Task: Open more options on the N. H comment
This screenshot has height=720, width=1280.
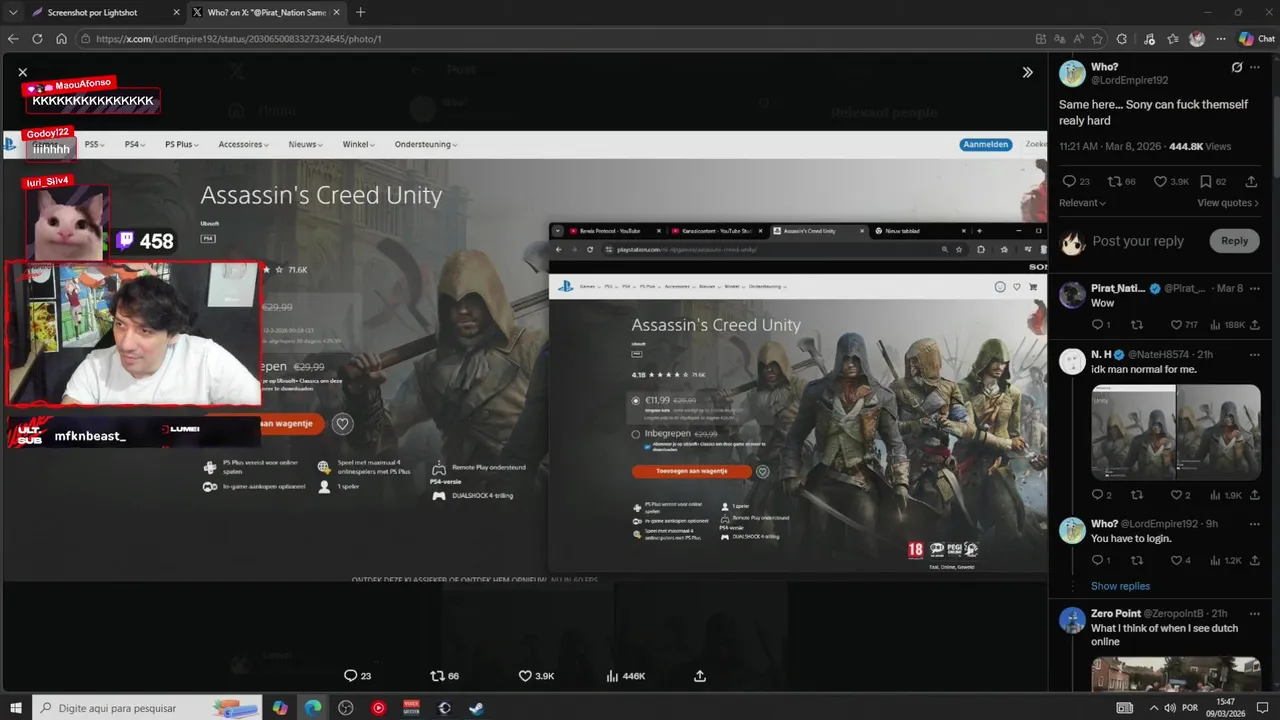Action: pyautogui.click(x=1255, y=354)
